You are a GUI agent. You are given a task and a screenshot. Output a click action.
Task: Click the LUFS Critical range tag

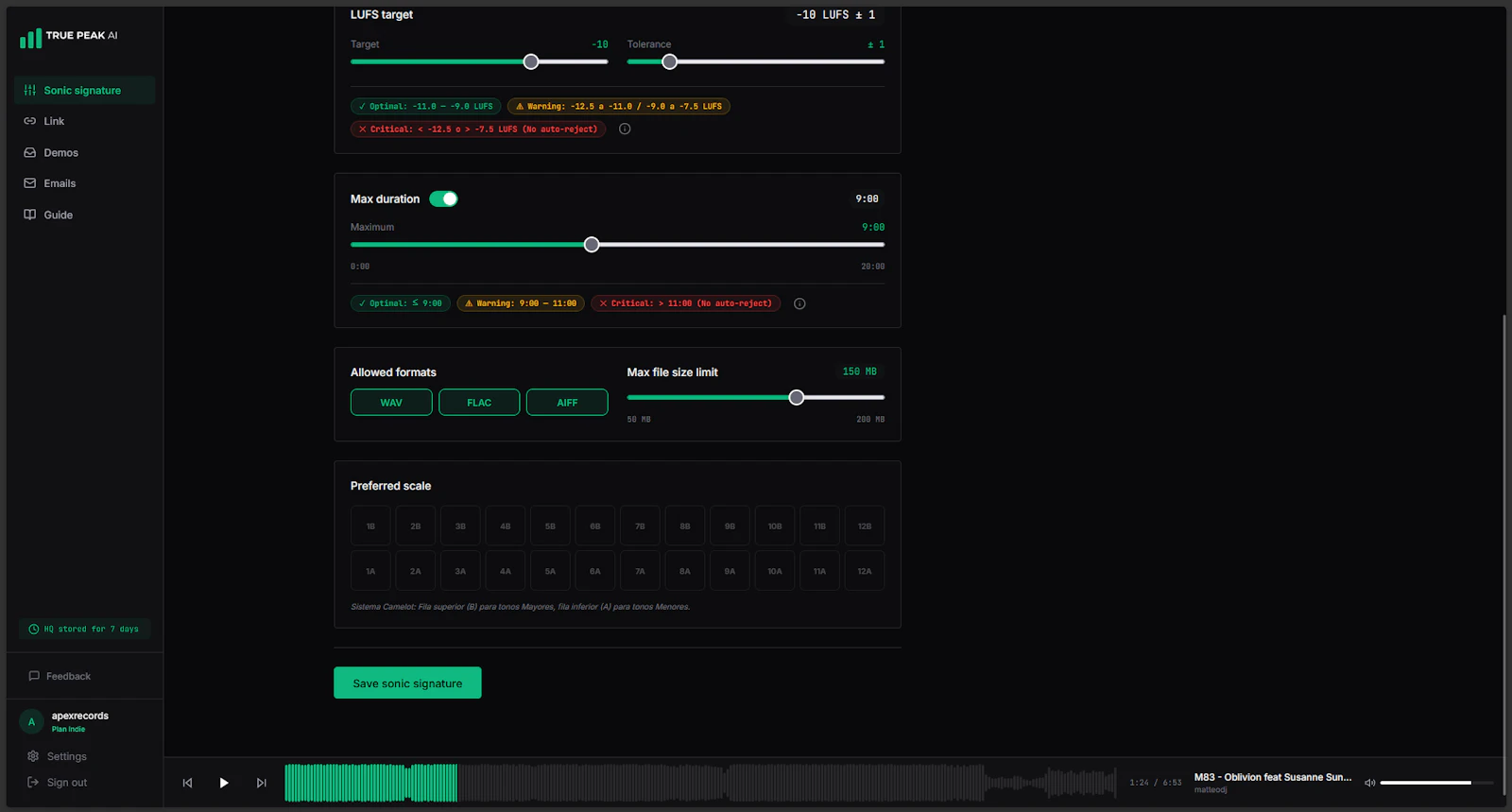[x=478, y=129]
